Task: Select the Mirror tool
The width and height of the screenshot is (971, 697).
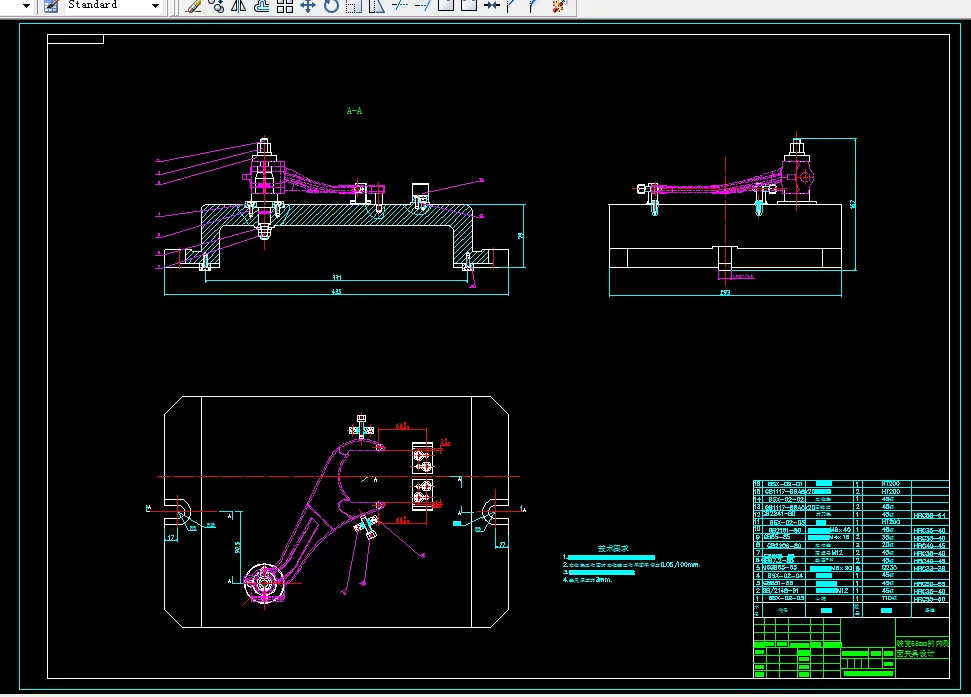Action: (238, 6)
